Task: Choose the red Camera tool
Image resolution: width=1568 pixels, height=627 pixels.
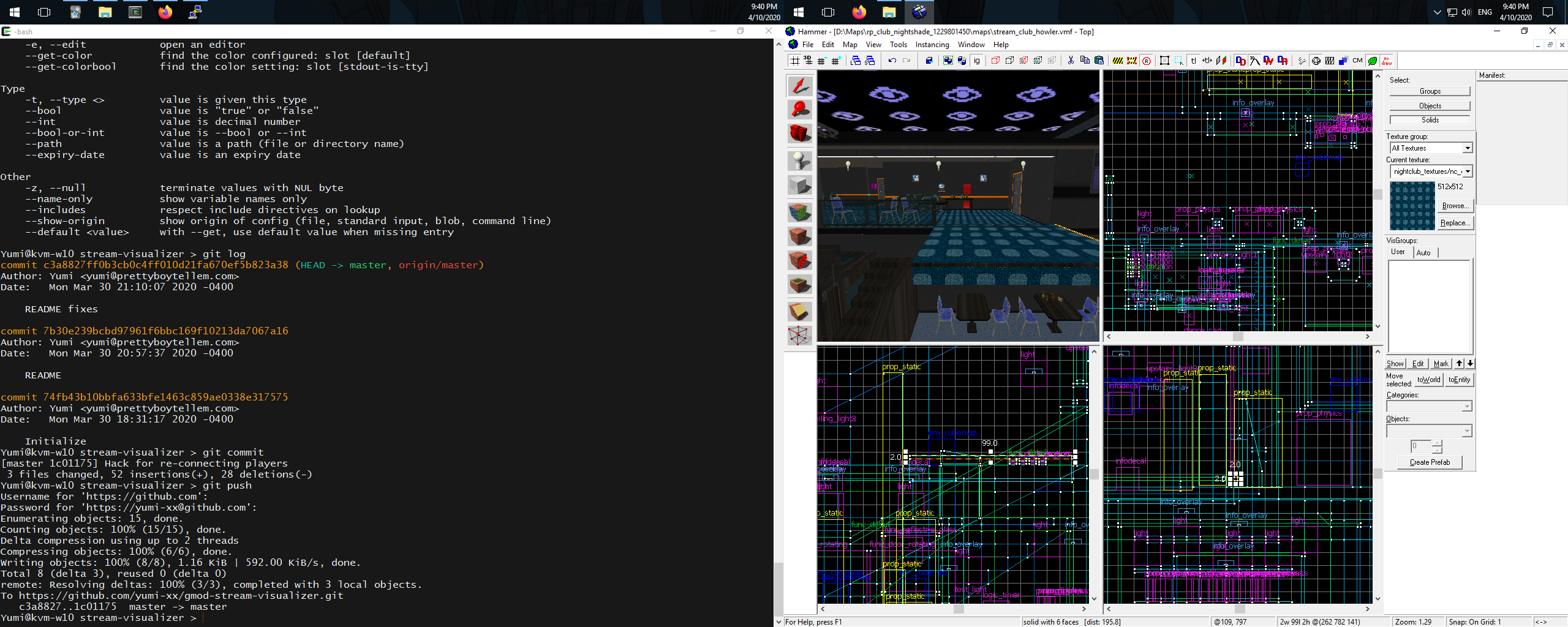Action: [799, 133]
